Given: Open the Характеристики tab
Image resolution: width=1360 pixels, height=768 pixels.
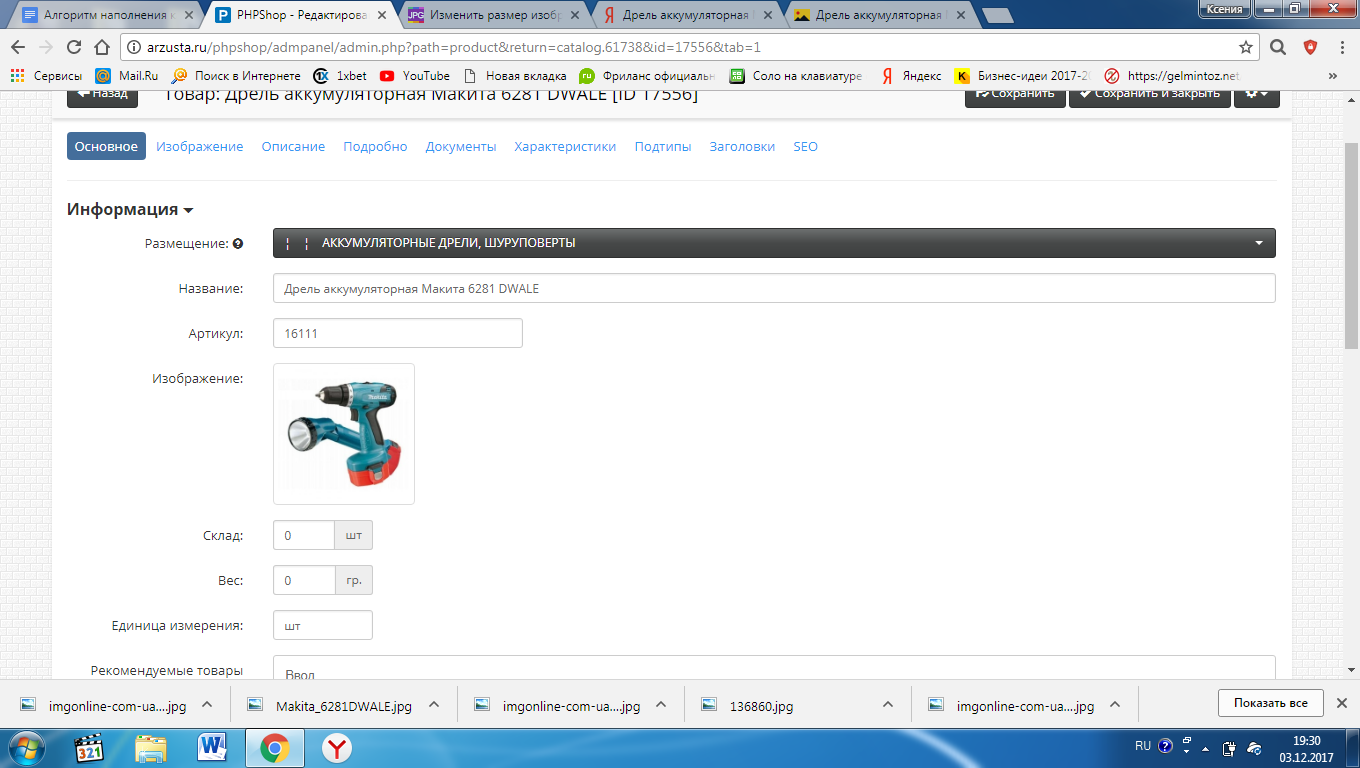Looking at the screenshot, I should pos(565,146).
